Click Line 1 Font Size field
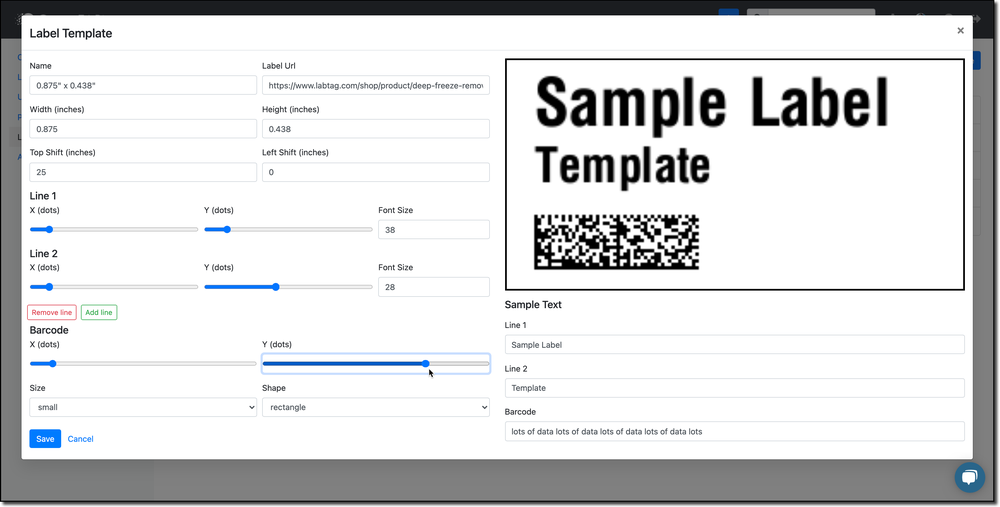The height and width of the screenshot is (507, 1000). click(434, 230)
